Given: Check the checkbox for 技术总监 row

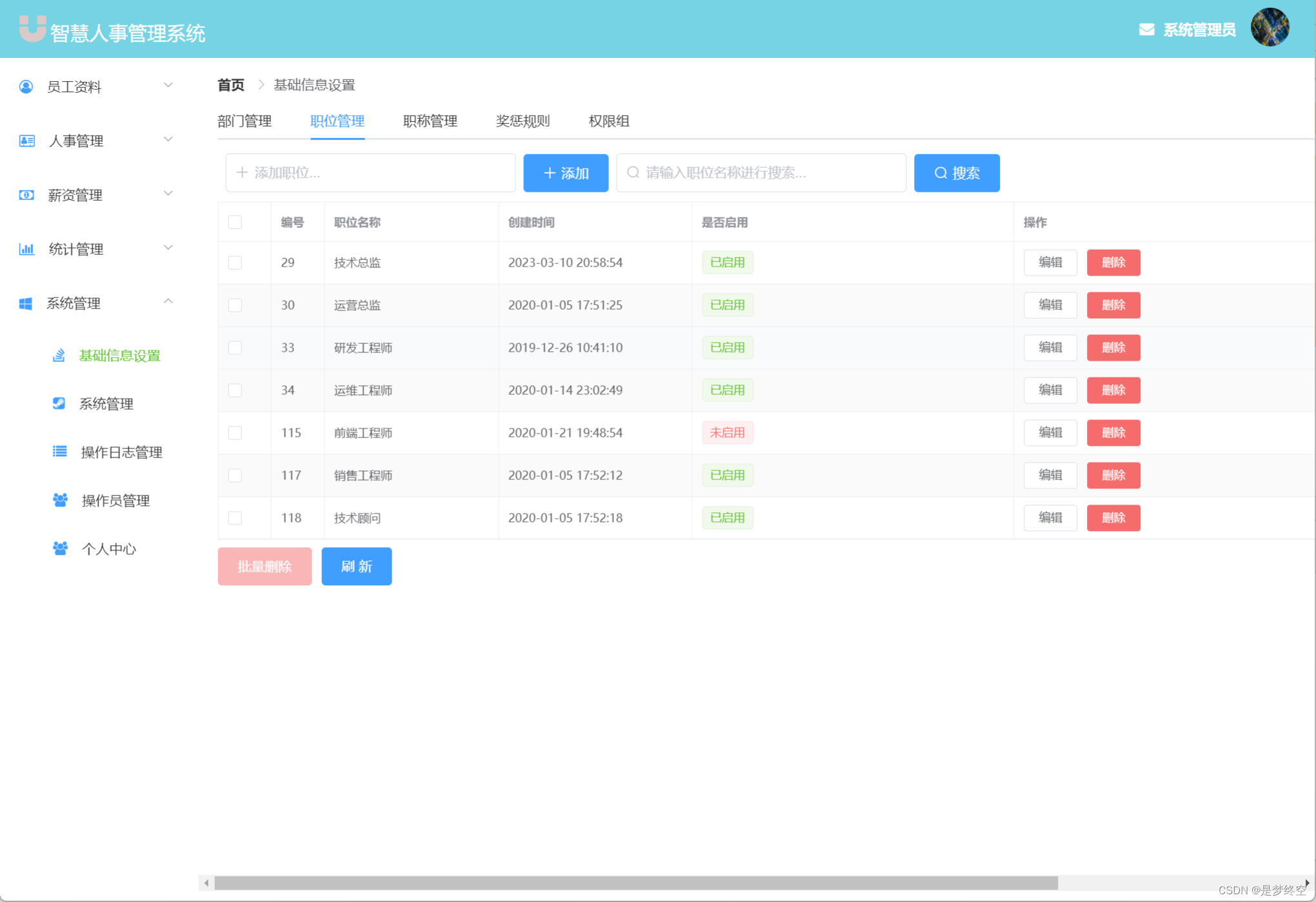Looking at the screenshot, I should tap(235, 263).
